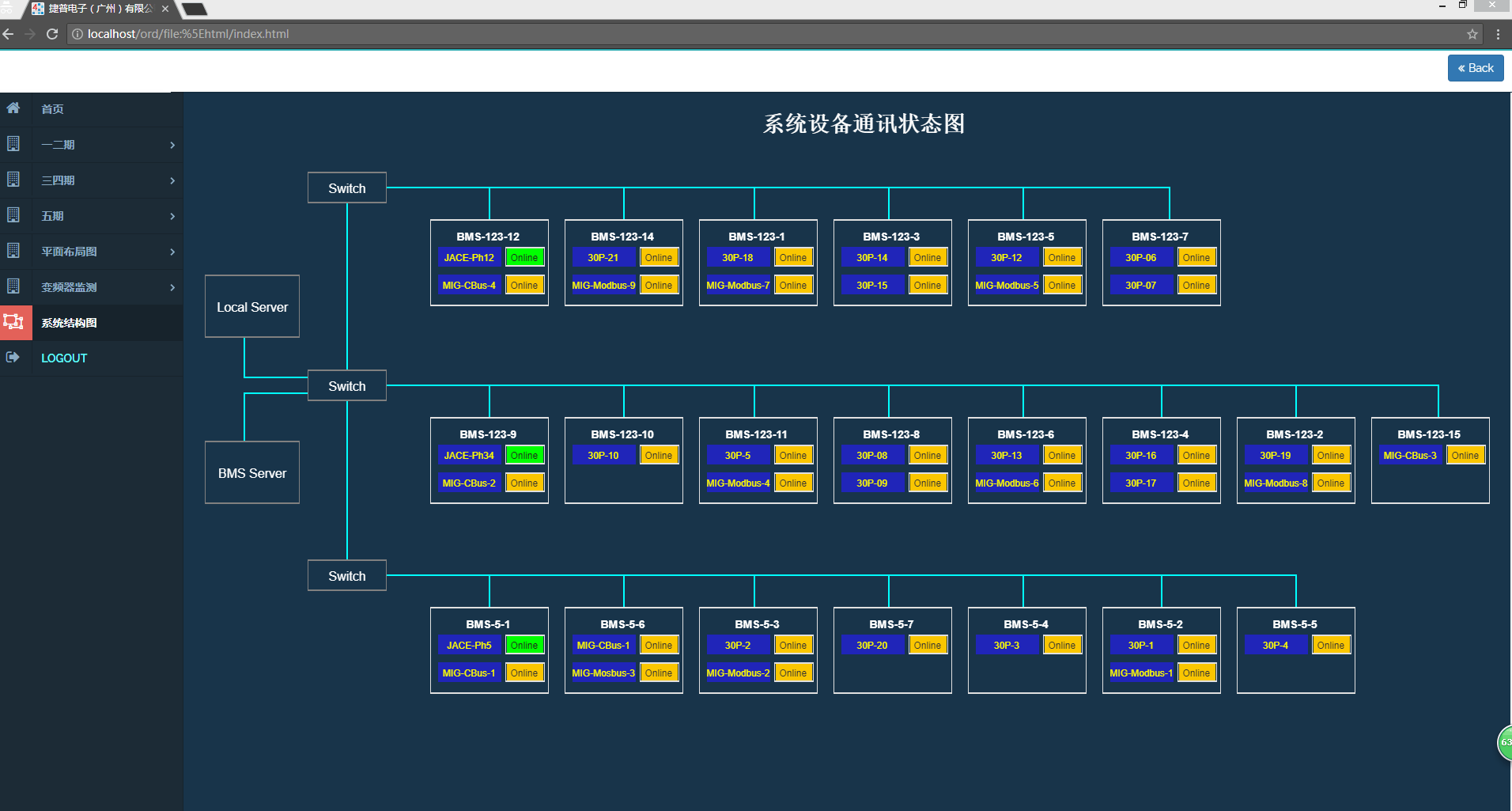Open a new browser tab
The image size is (1512, 811).
tap(195, 9)
